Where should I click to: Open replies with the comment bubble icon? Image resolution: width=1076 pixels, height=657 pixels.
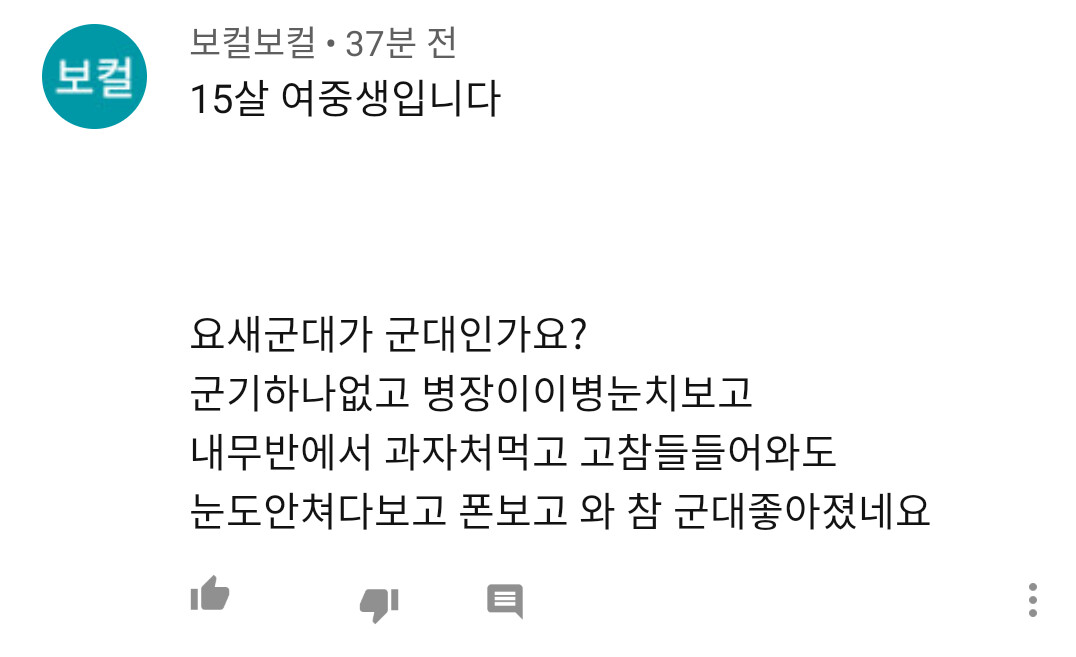click(505, 601)
